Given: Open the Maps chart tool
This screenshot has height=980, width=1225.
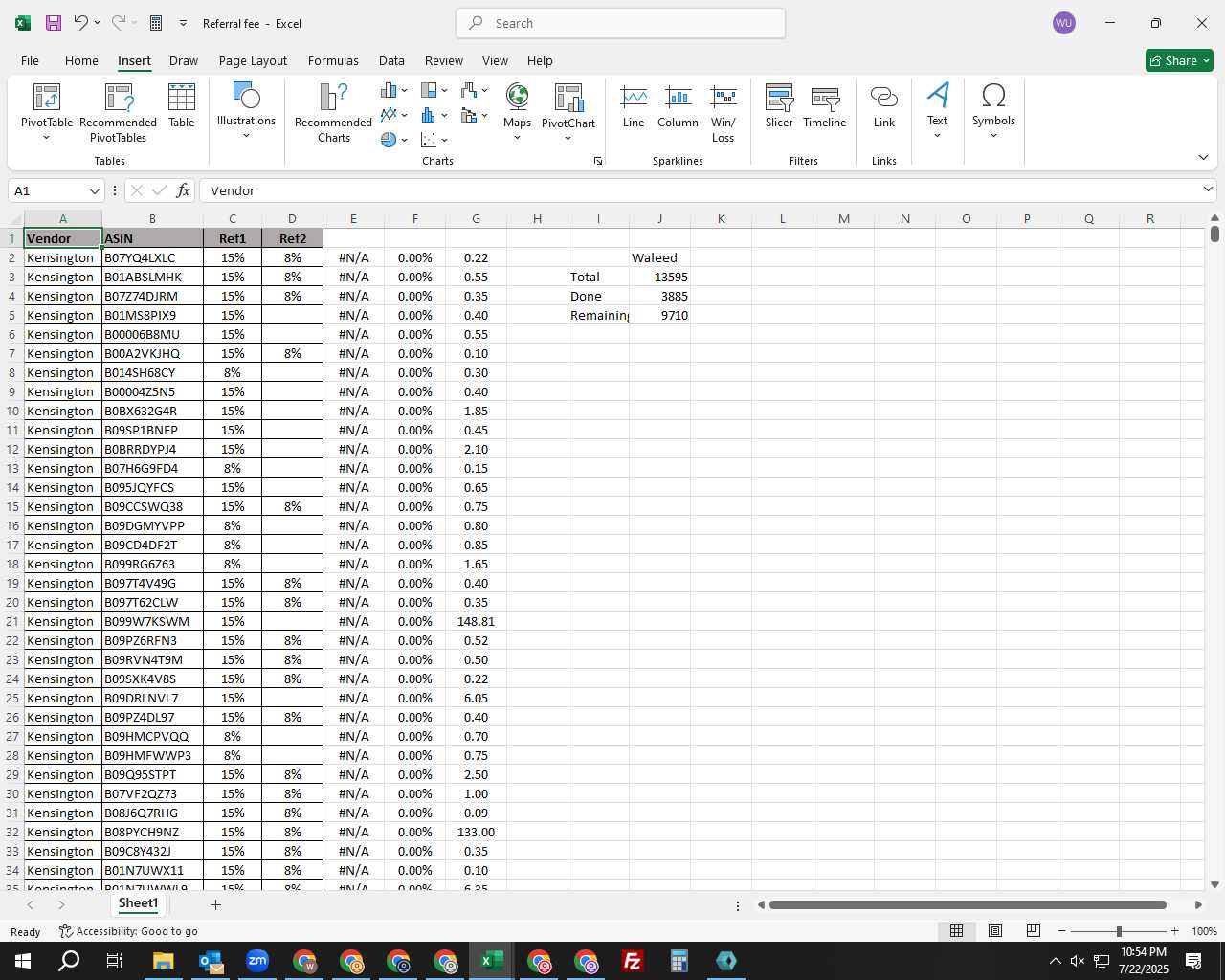Looking at the screenshot, I should pyautogui.click(x=517, y=111).
